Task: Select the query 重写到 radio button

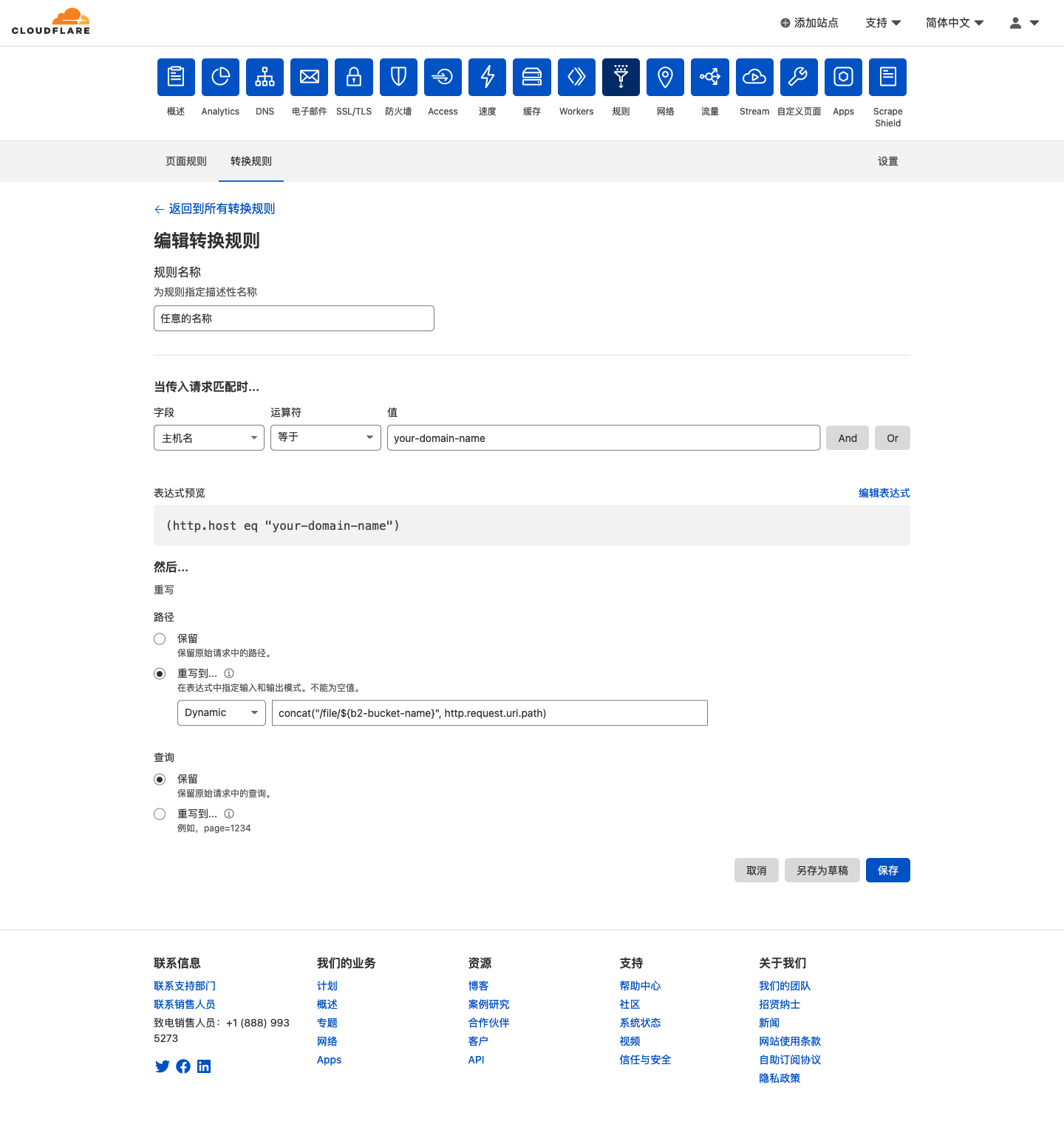Action: [x=160, y=814]
